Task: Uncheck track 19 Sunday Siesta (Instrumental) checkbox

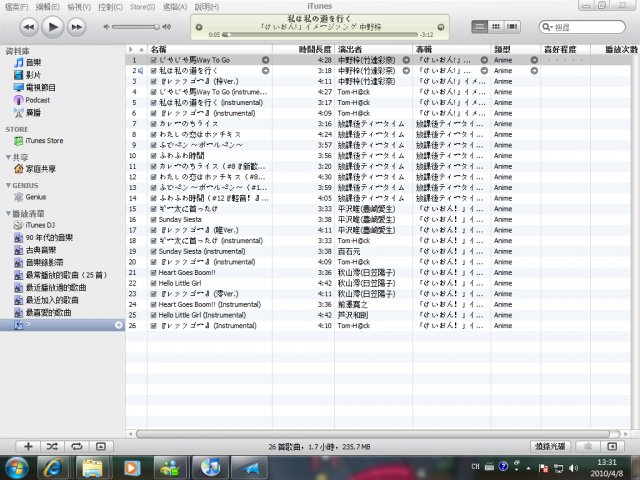Action: pyautogui.click(x=153, y=251)
